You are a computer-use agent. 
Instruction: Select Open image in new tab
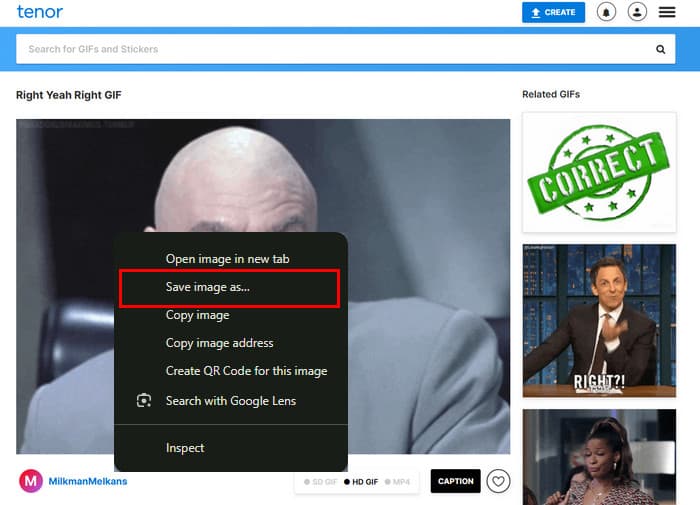coord(227,259)
